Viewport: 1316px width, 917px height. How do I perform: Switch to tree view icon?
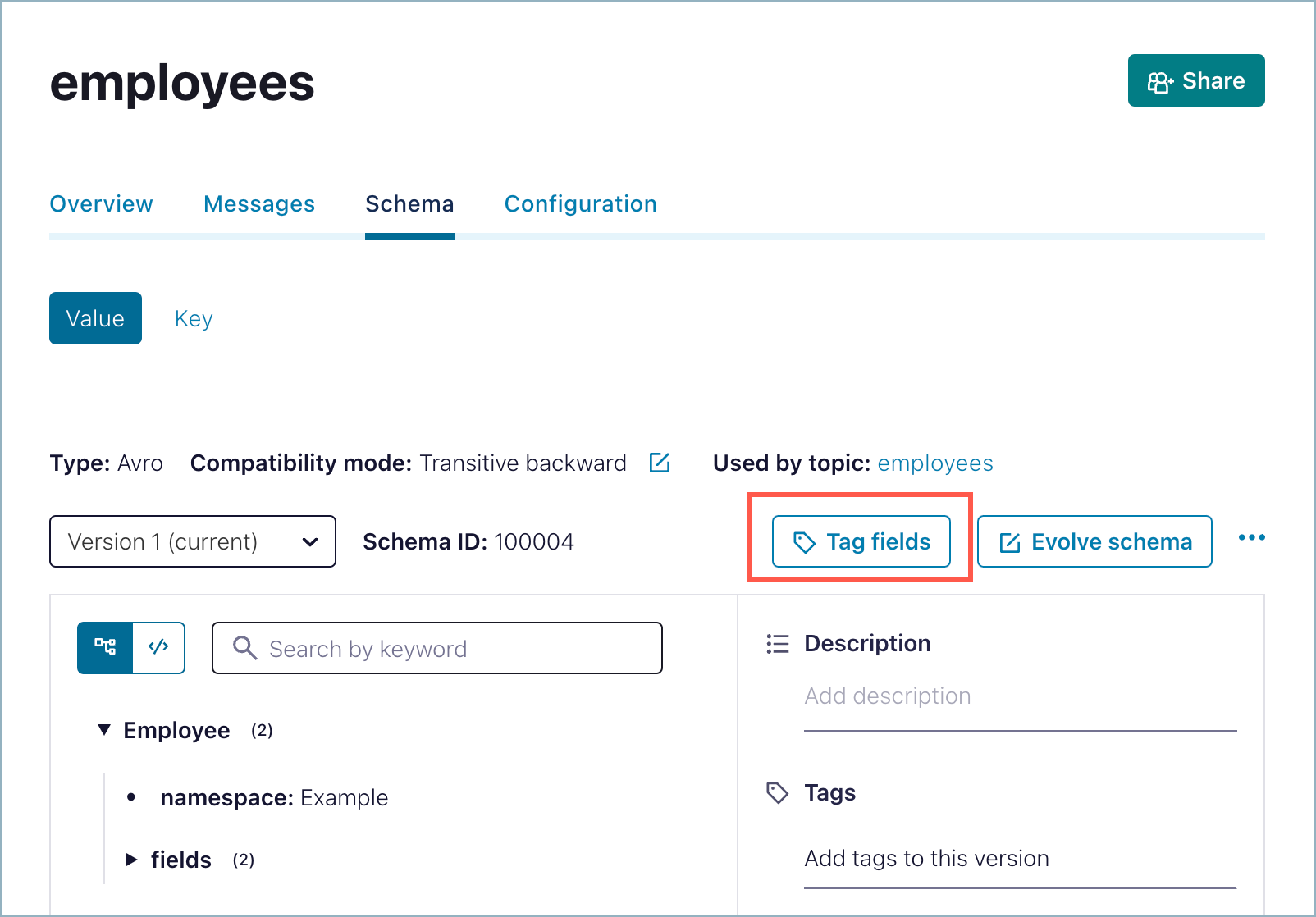(x=105, y=647)
